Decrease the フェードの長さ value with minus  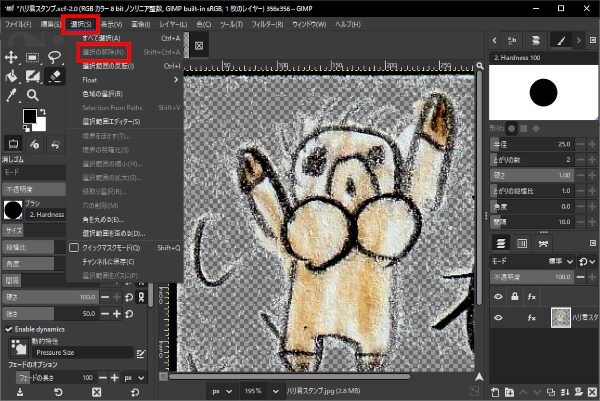coord(103,378)
